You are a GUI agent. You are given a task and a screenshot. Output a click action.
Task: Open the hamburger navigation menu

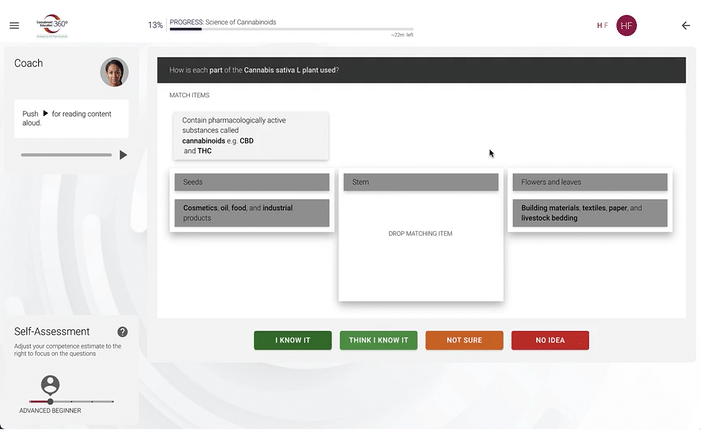(14, 25)
